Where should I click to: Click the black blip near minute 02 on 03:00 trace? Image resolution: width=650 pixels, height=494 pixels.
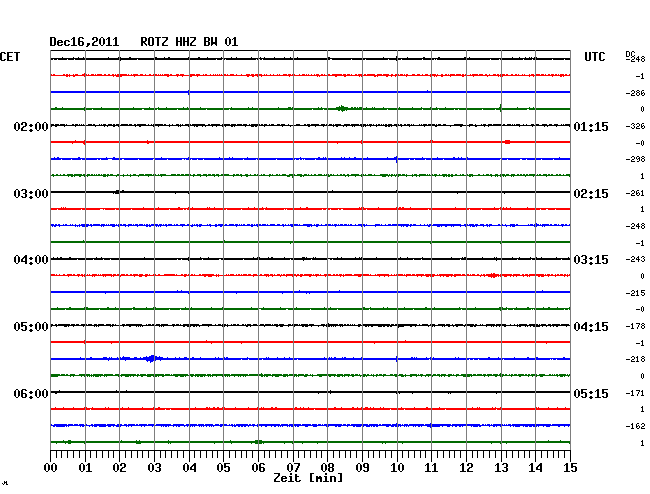(118, 192)
